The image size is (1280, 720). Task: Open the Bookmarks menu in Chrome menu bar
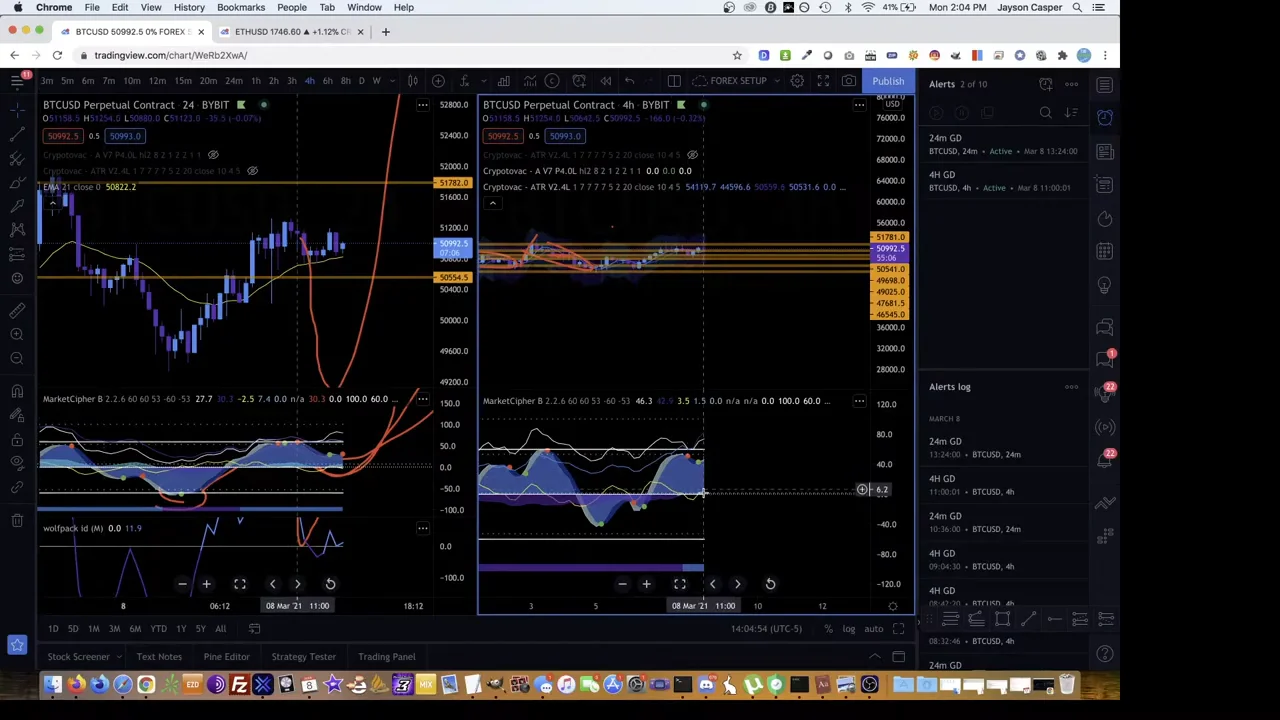coord(241,7)
